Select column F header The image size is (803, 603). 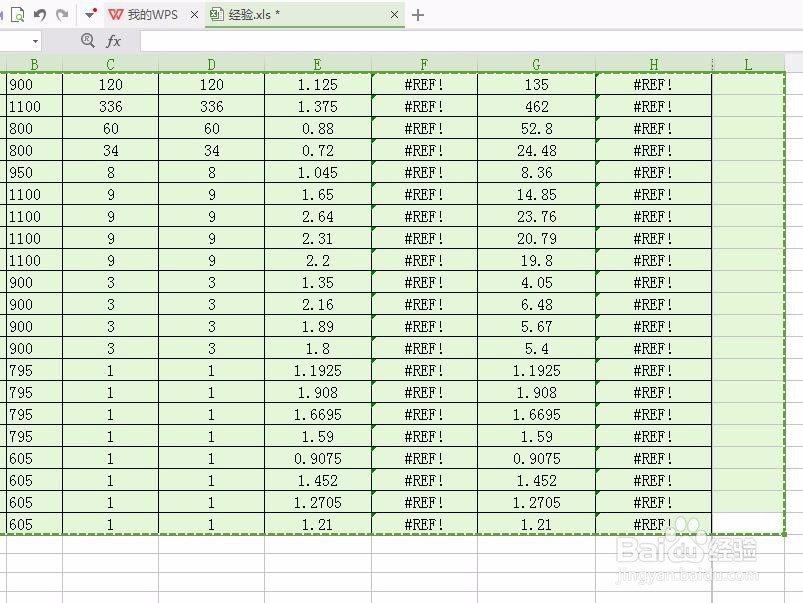424,65
